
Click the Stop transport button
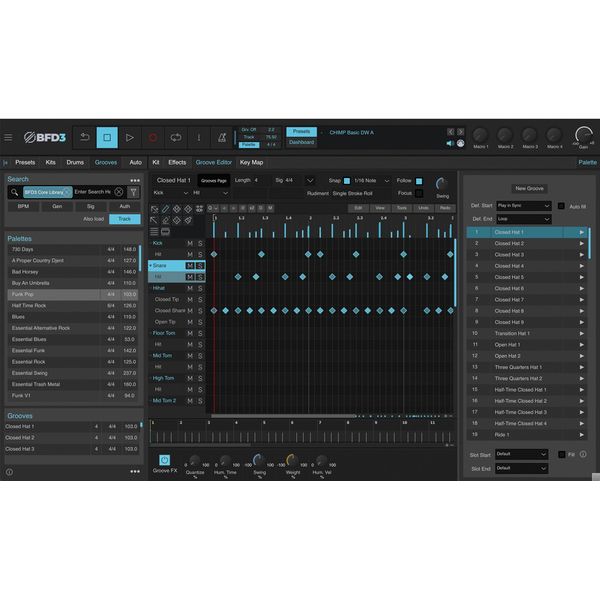[x=107, y=137]
